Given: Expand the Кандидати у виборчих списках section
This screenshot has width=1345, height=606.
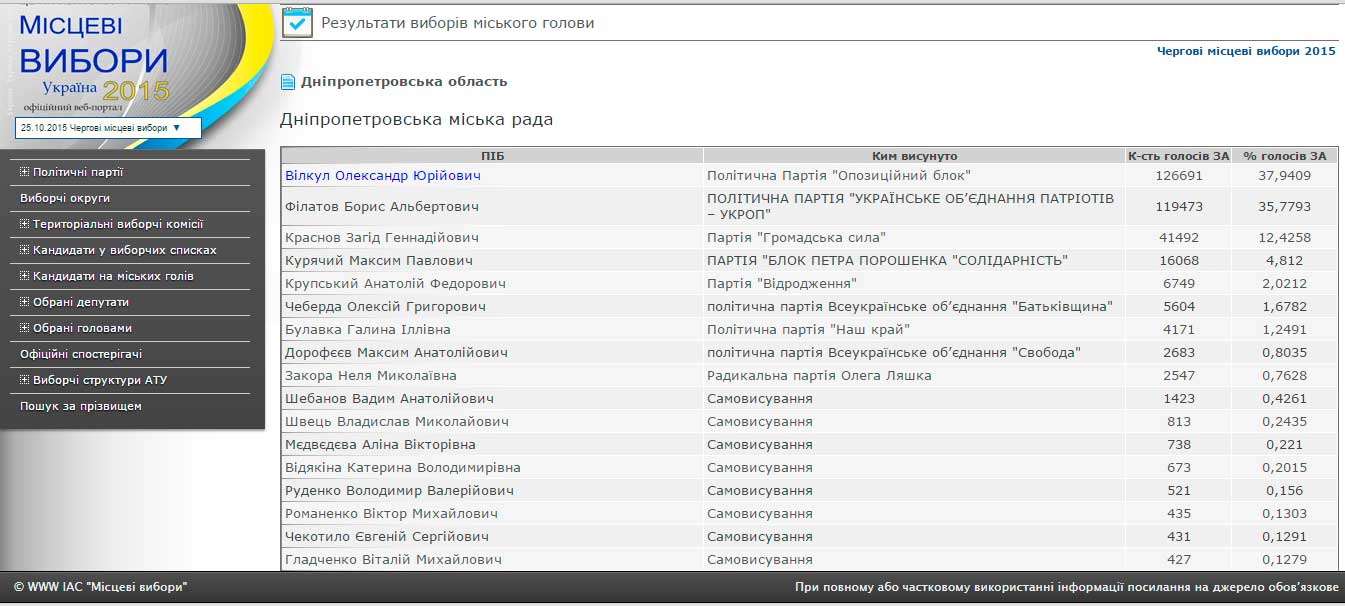Looking at the screenshot, I should pyautogui.click(x=25, y=250).
